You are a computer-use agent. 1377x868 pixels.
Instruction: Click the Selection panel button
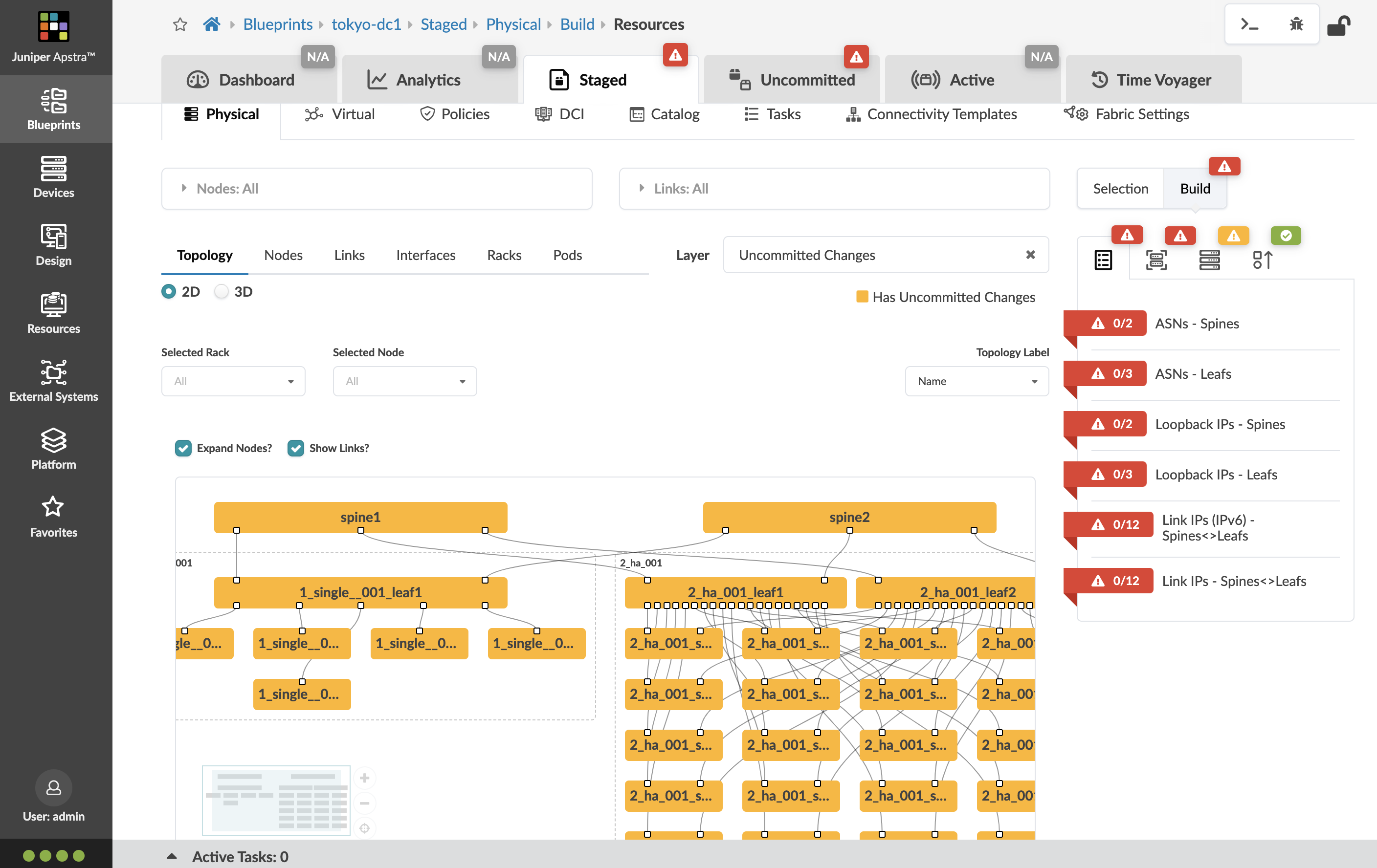pyautogui.click(x=1120, y=189)
